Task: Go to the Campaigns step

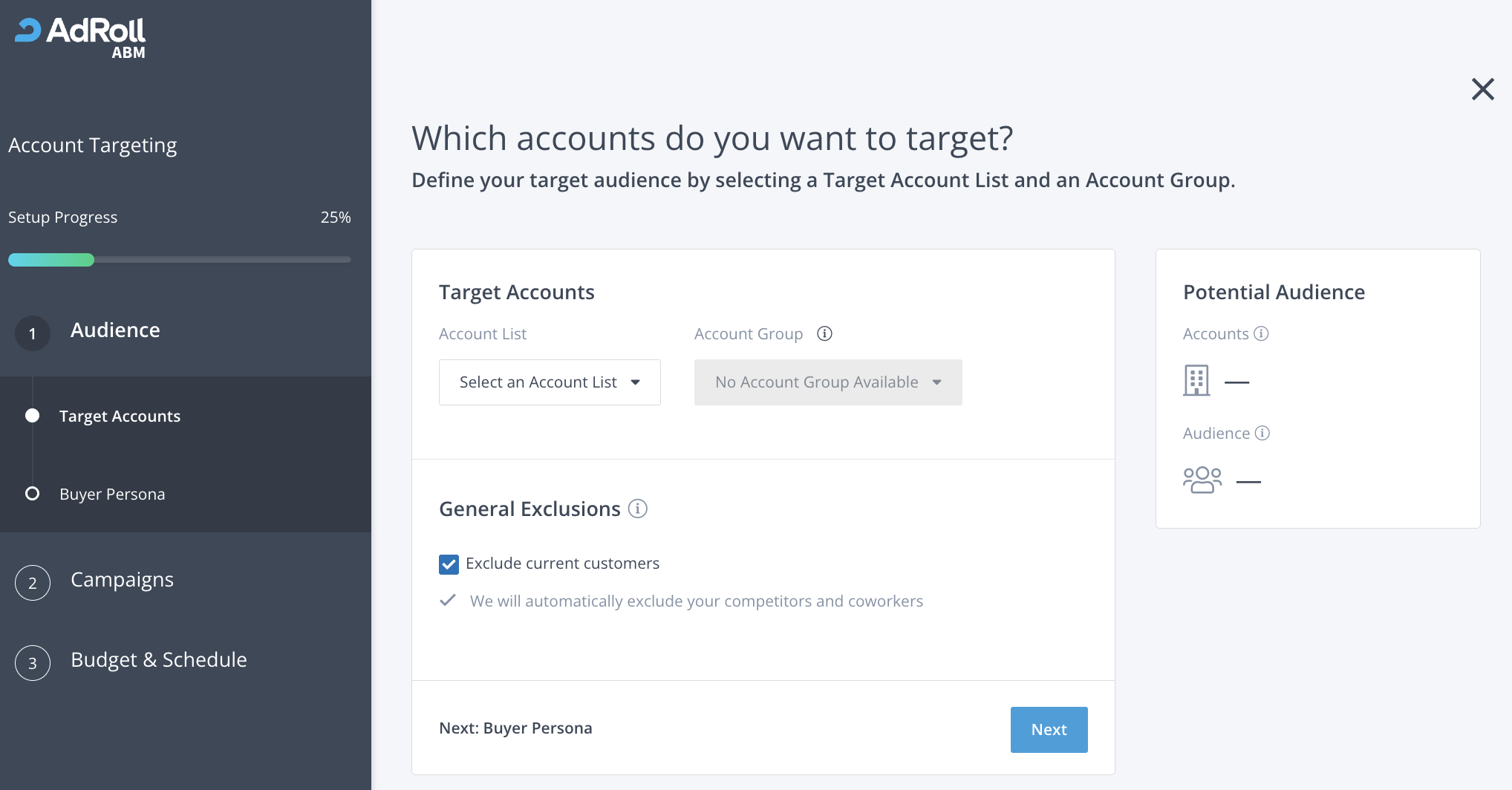Action: pos(122,580)
